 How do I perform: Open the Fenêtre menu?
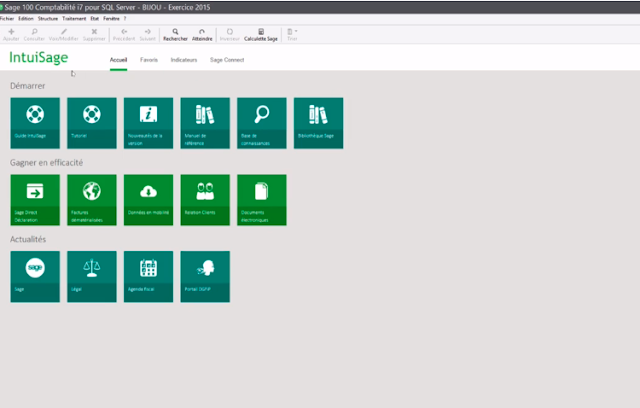click(x=111, y=18)
